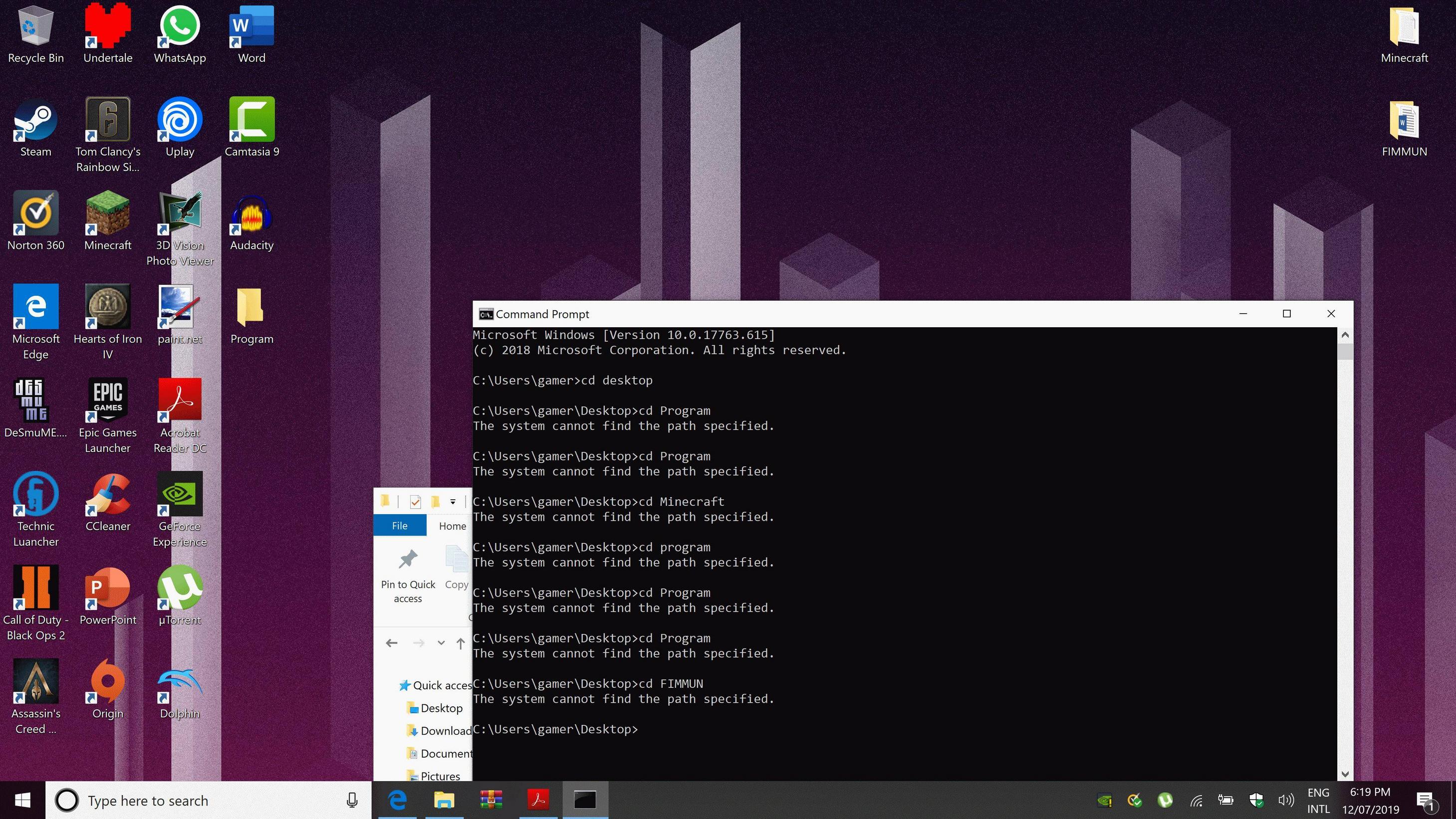Open the Steam desktop shortcut

click(35, 120)
